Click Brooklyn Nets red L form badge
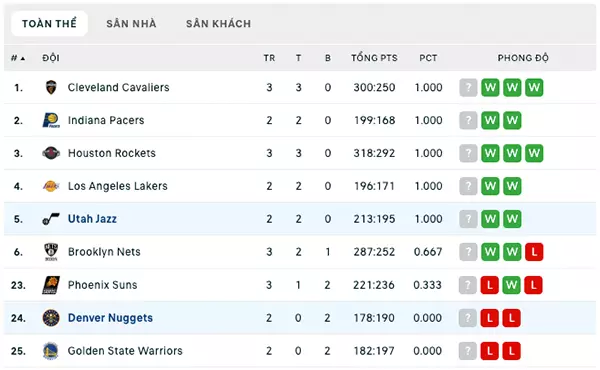This screenshot has width=600, height=370. 534,252
